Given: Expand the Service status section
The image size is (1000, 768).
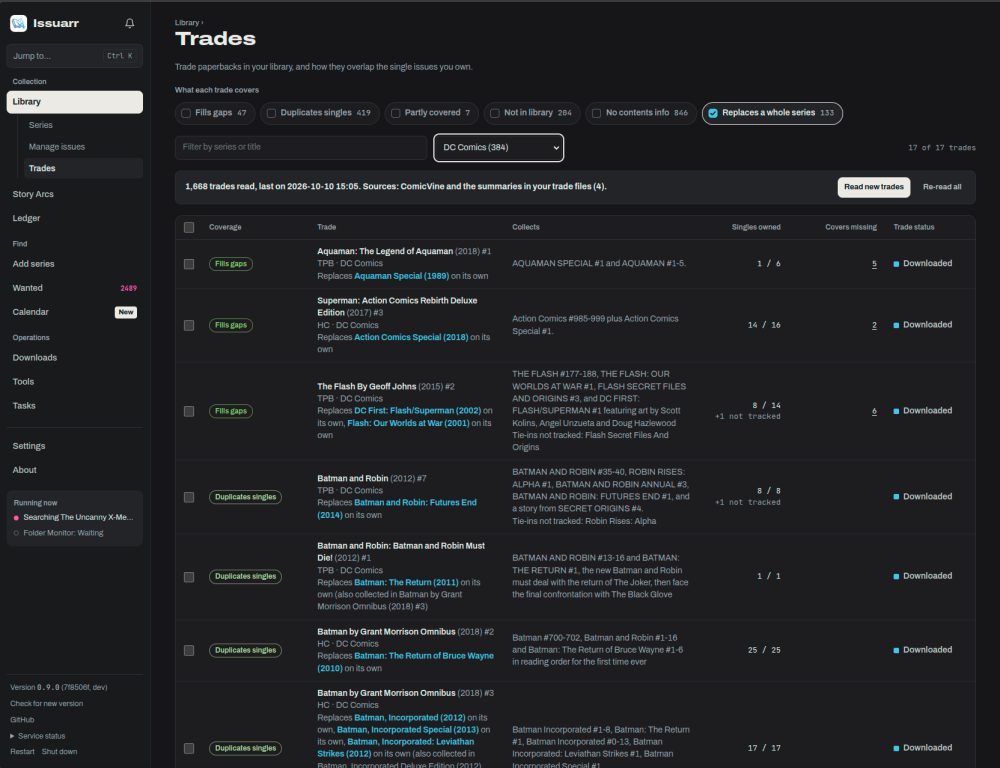Looking at the screenshot, I should coord(38,736).
